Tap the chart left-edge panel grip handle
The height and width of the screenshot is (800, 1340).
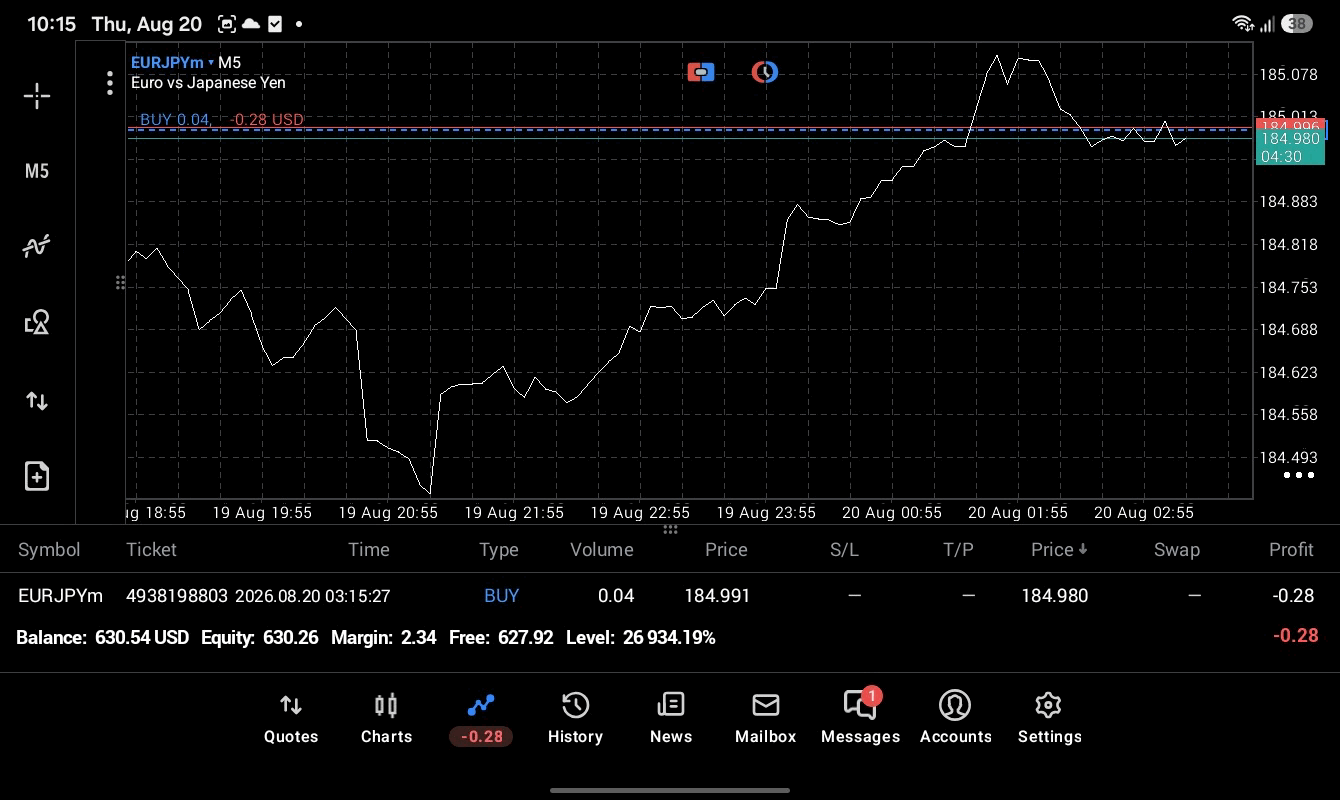tap(120, 283)
